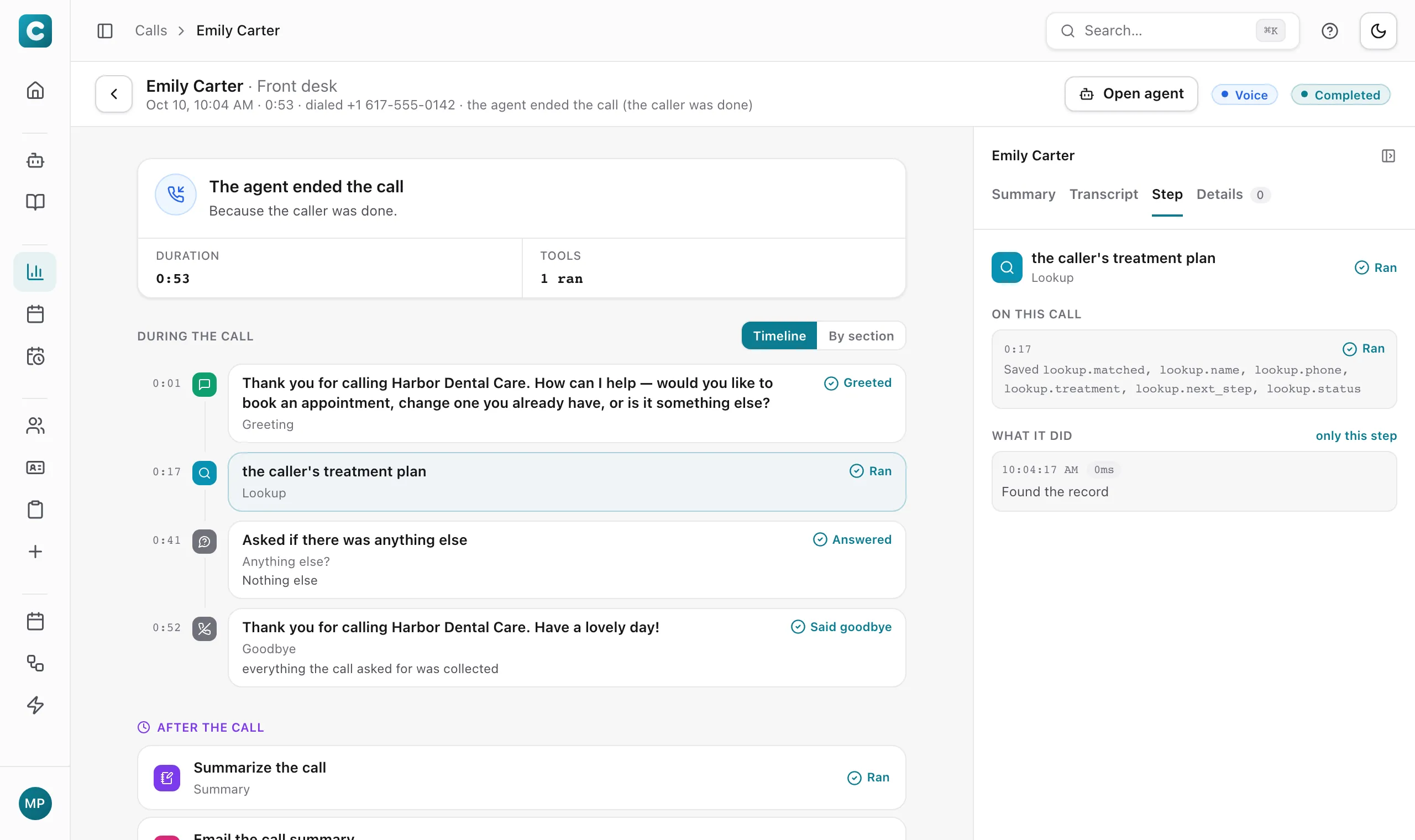Select the Step tab
Viewport: 1415px width, 840px height.
coord(1166,195)
